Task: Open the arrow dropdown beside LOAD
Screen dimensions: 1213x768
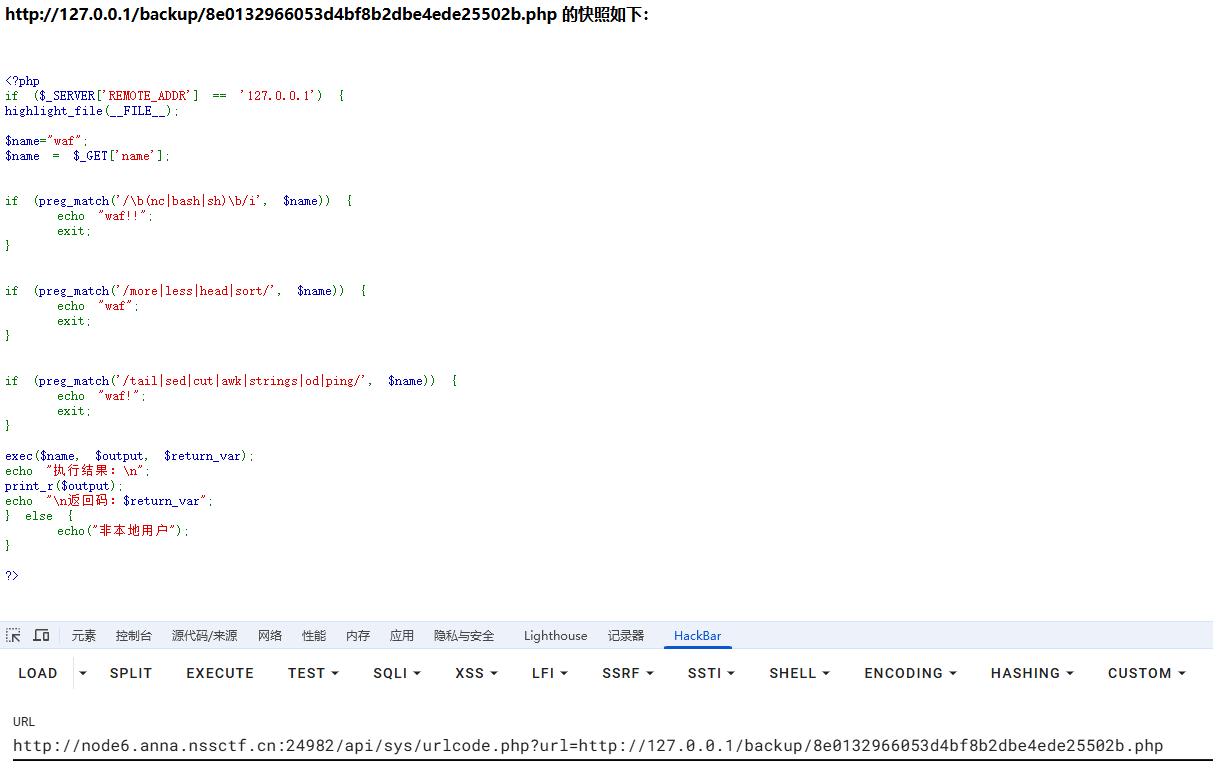Action: pyautogui.click(x=83, y=673)
